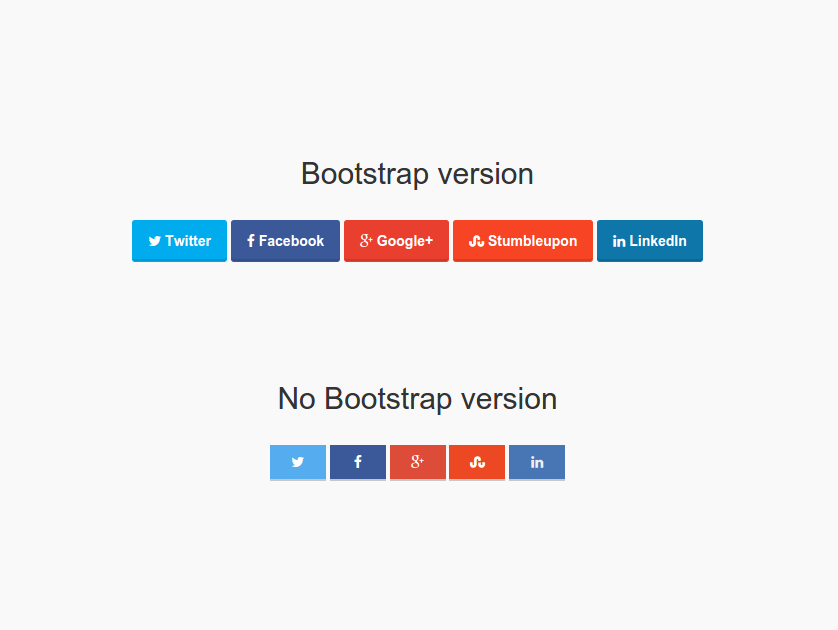Click the 'Bootstrap version' heading
The height and width of the screenshot is (630, 838).
(x=417, y=174)
